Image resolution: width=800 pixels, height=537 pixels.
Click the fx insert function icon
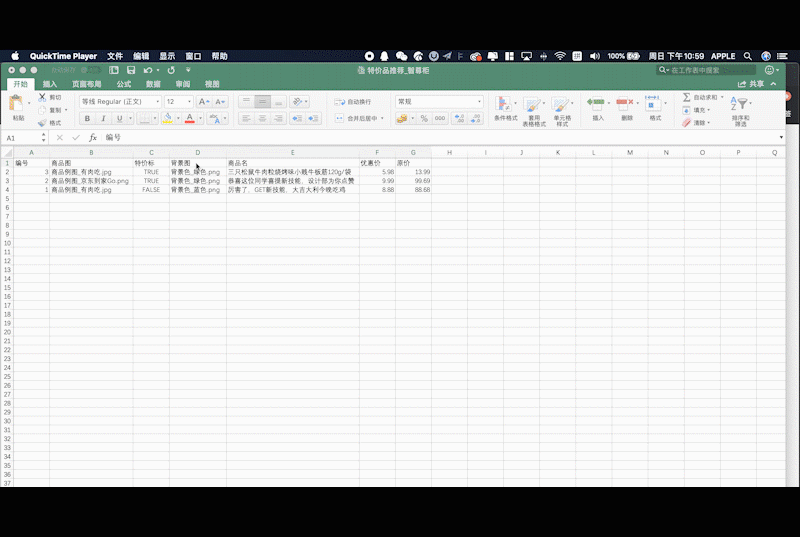click(x=93, y=138)
